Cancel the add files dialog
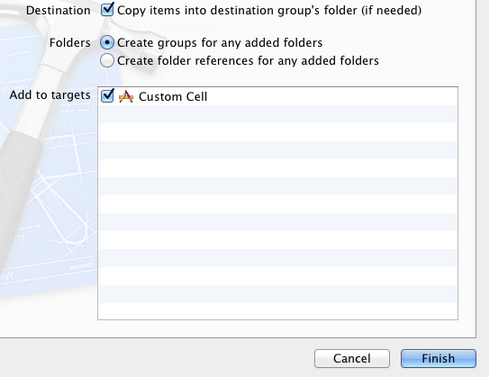Screen dimensions: 489x377 pos(352,358)
